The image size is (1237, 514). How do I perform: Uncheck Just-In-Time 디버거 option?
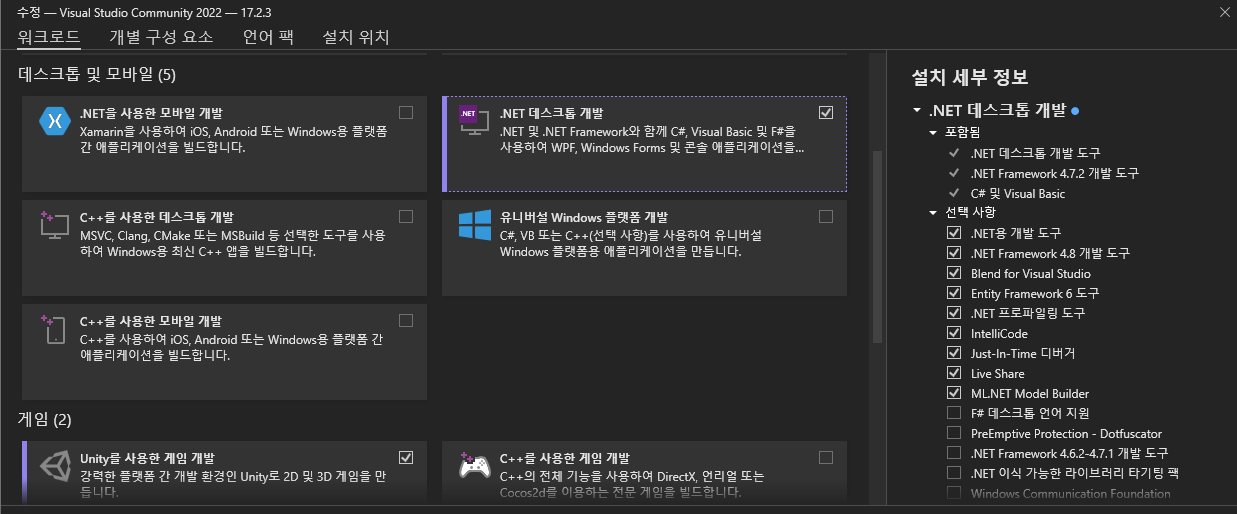pos(953,353)
